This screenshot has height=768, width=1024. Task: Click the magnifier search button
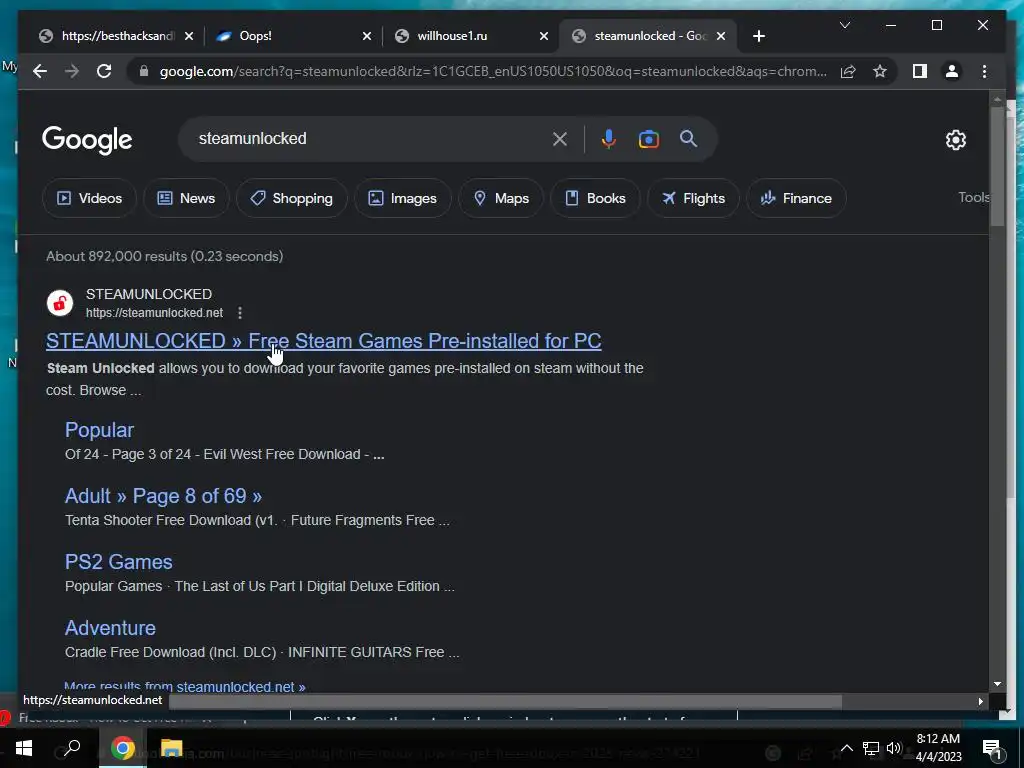[688, 138]
